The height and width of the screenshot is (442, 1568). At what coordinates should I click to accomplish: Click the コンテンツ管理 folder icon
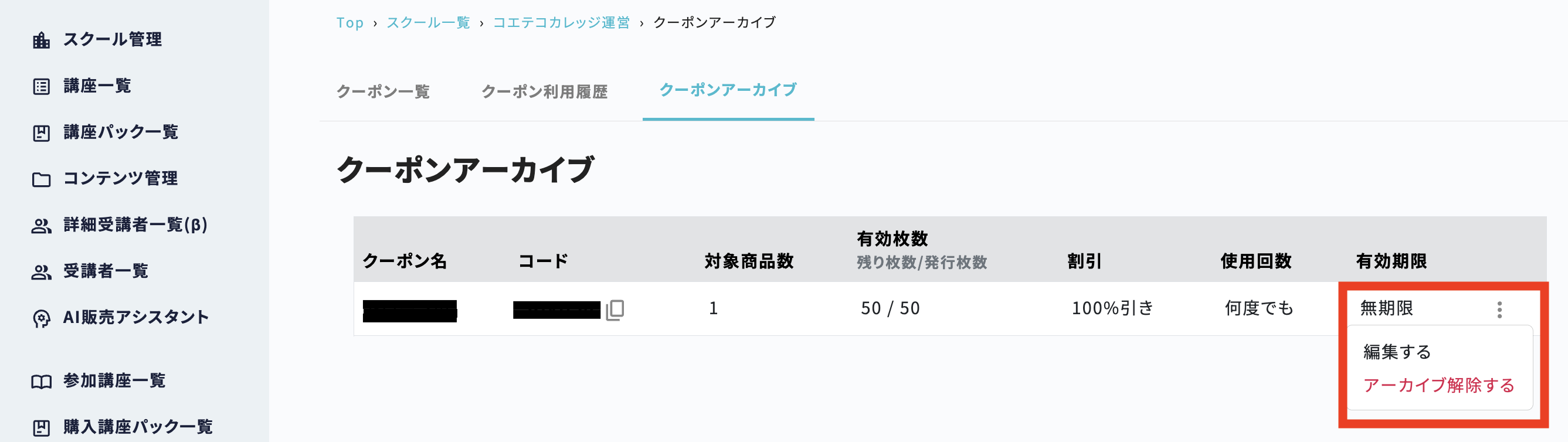point(42,179)
